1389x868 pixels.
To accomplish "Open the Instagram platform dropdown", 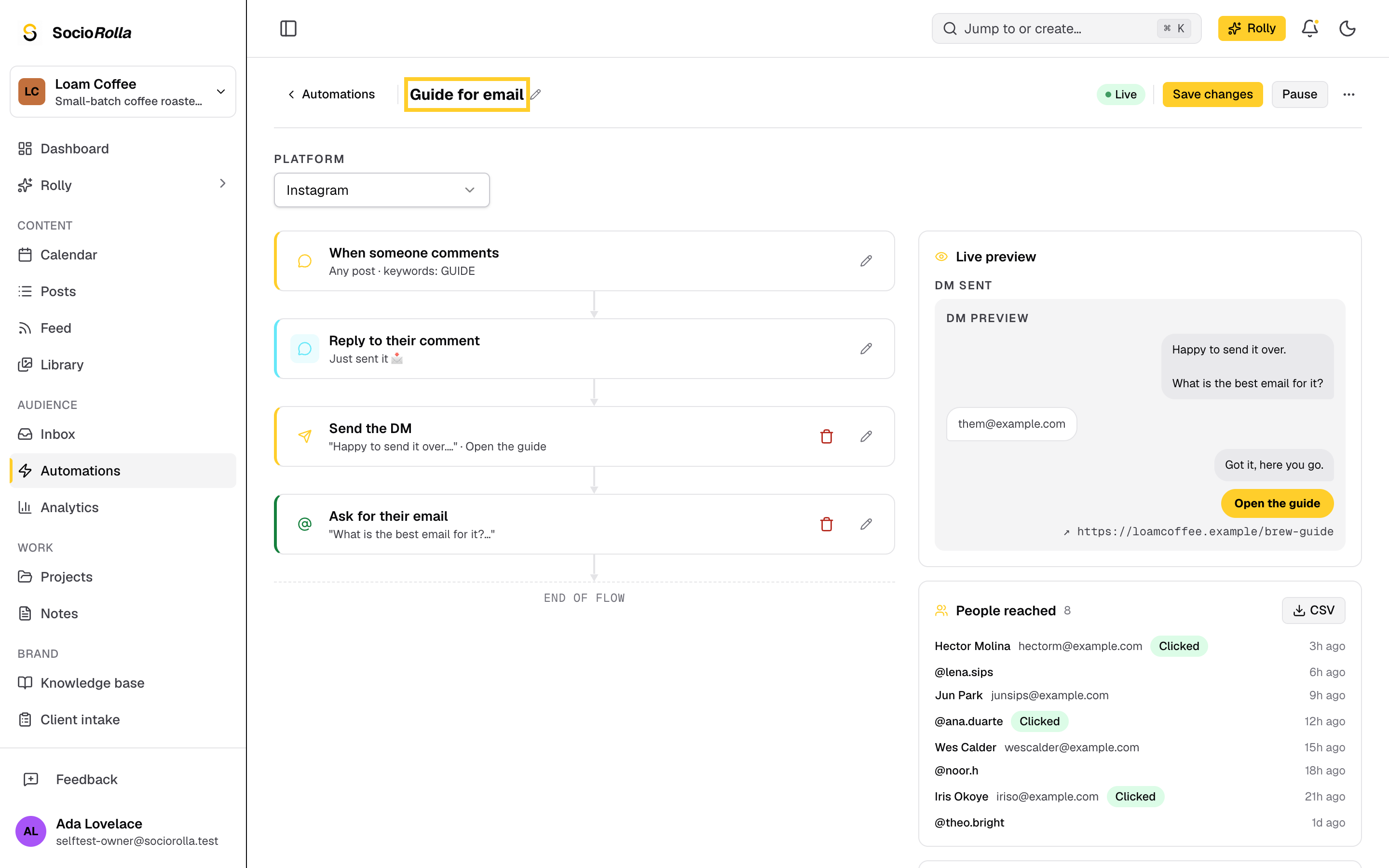I will [x=381, y=190].
